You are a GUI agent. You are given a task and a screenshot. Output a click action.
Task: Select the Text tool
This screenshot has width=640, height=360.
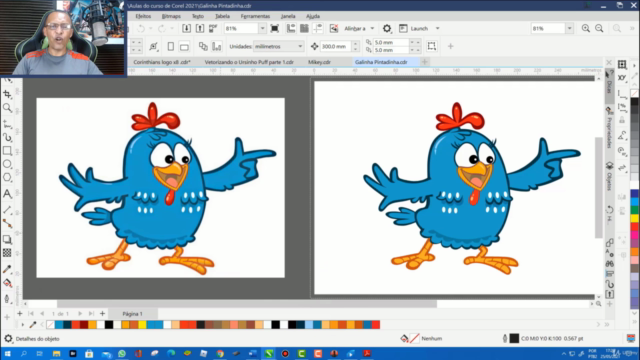point(7,194)
